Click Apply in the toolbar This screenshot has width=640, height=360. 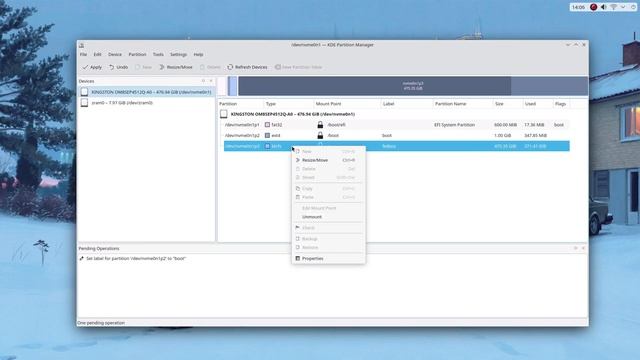(92, 67)
